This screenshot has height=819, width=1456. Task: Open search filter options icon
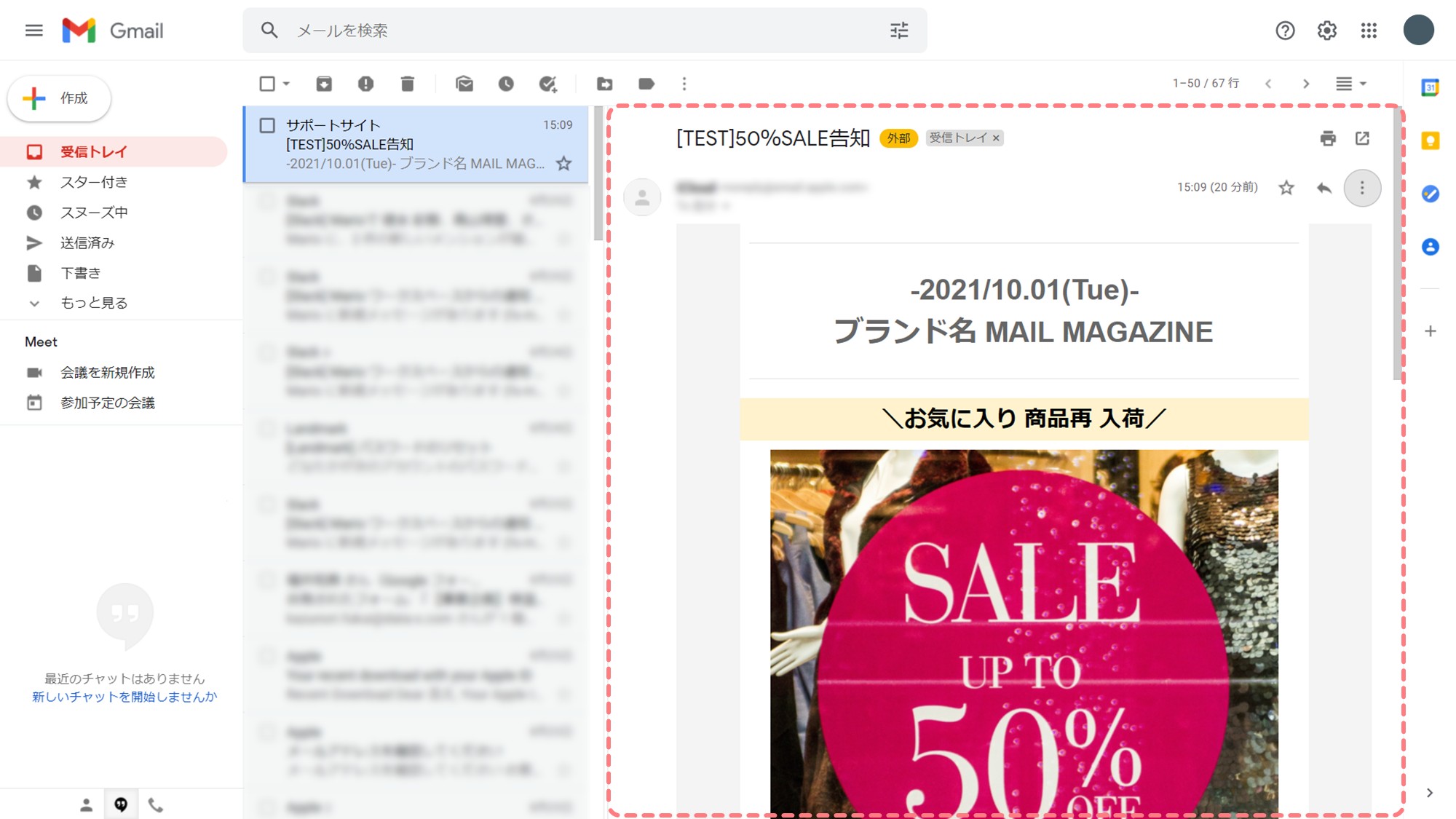(x=899, y=31)
